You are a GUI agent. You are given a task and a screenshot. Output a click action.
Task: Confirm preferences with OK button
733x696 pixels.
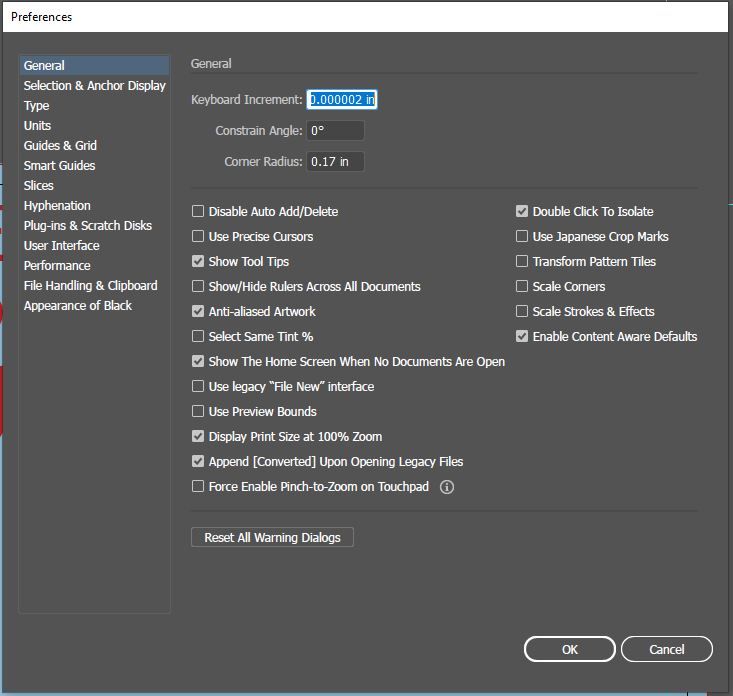569,649
